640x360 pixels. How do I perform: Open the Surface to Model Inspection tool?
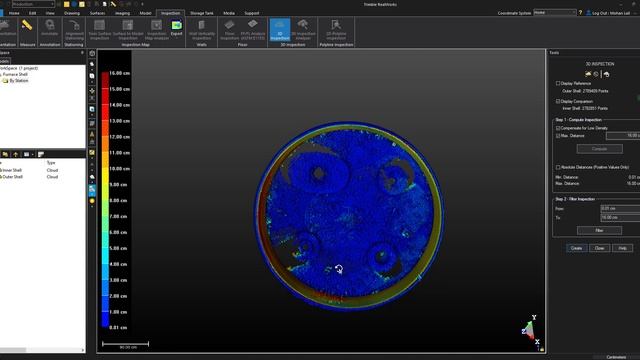point(128,29)
